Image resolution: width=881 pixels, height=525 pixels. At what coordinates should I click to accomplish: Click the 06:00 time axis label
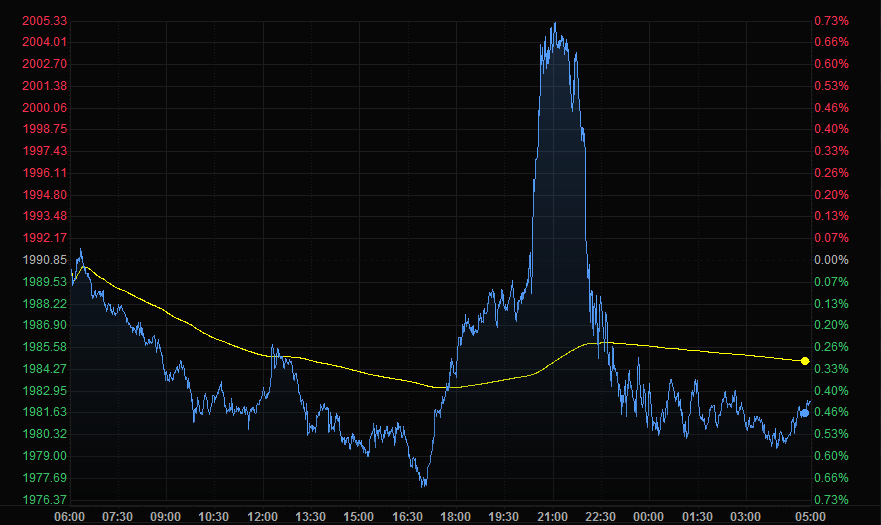point(70,517)
